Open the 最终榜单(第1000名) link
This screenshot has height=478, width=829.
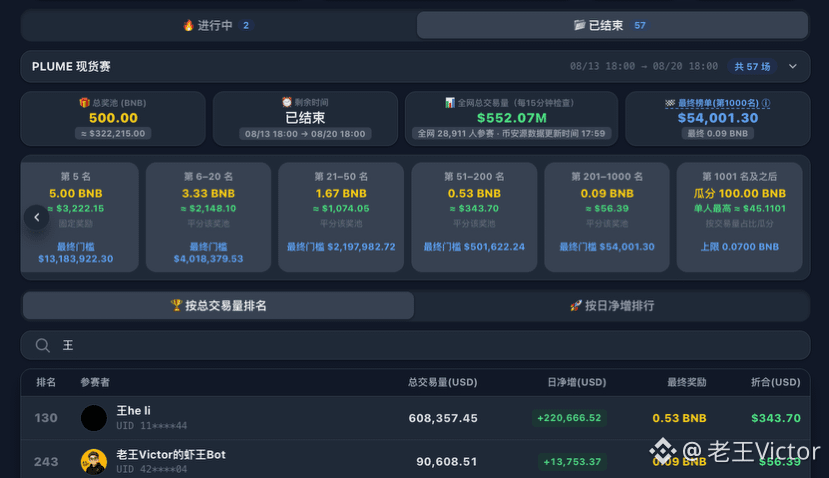(718, 103)
